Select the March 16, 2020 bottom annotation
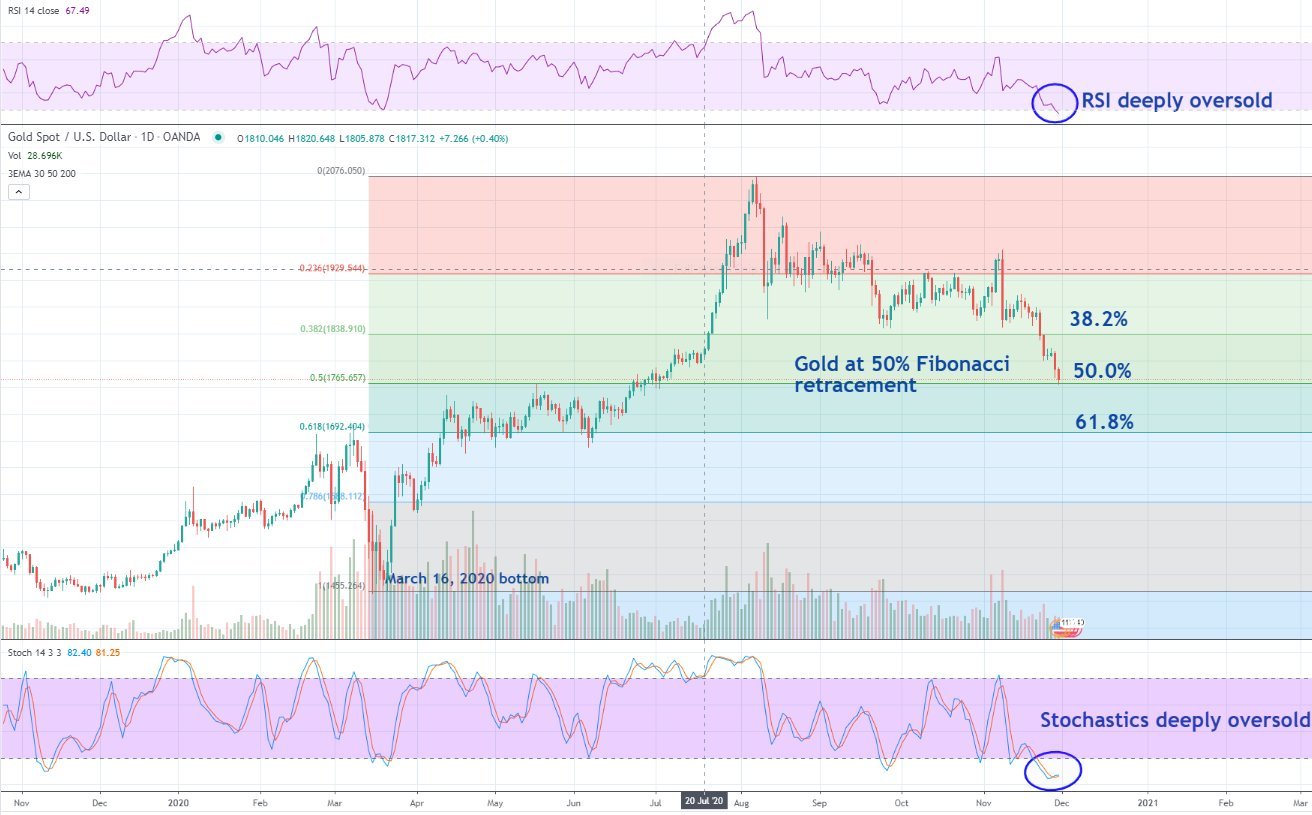The width and height of the screenshot is (1312, 815). 467,579
